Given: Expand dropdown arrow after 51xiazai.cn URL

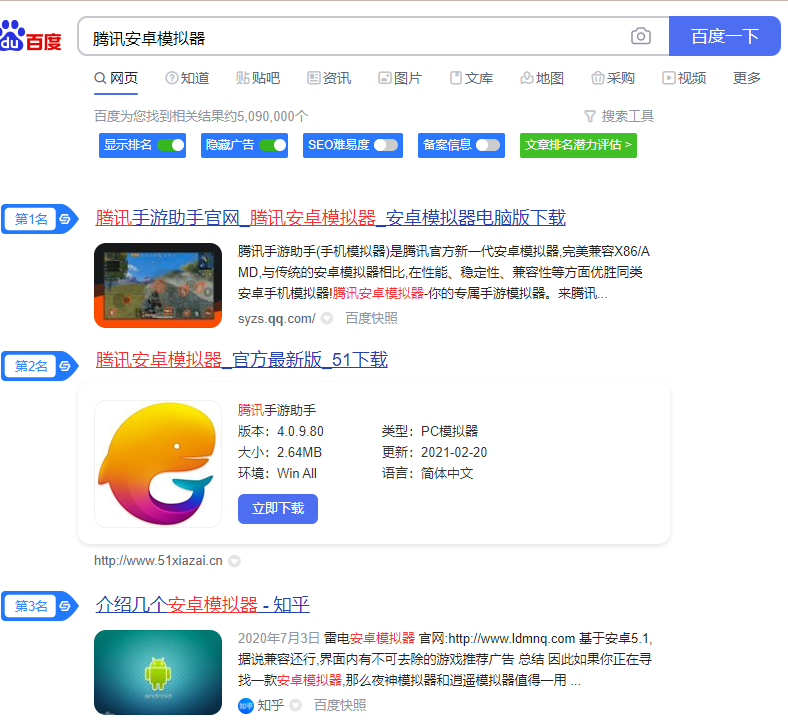Looking at the screenshot, I should (x=234, y=561).
